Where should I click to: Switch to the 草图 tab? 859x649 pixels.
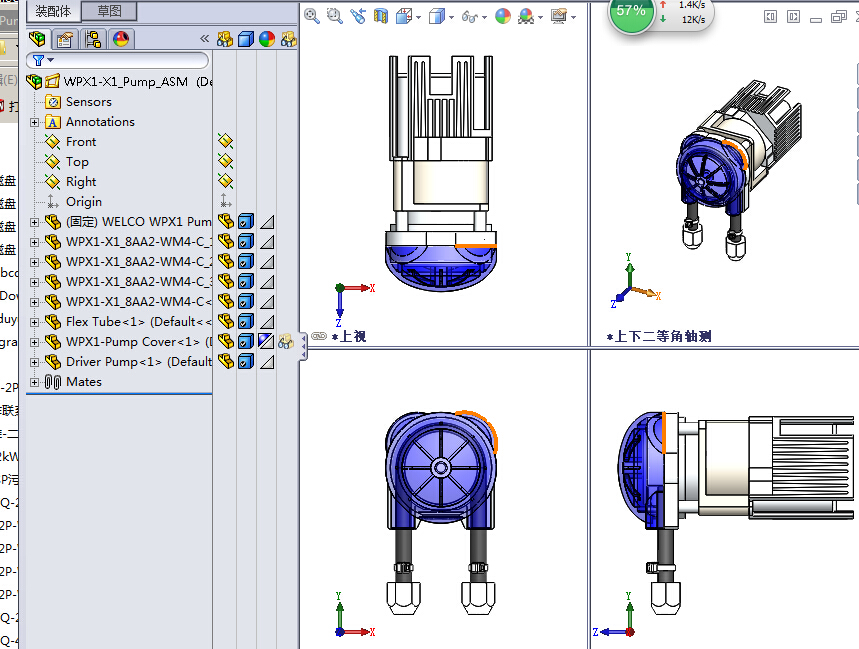pyautogui.click(x=109, y=12)
